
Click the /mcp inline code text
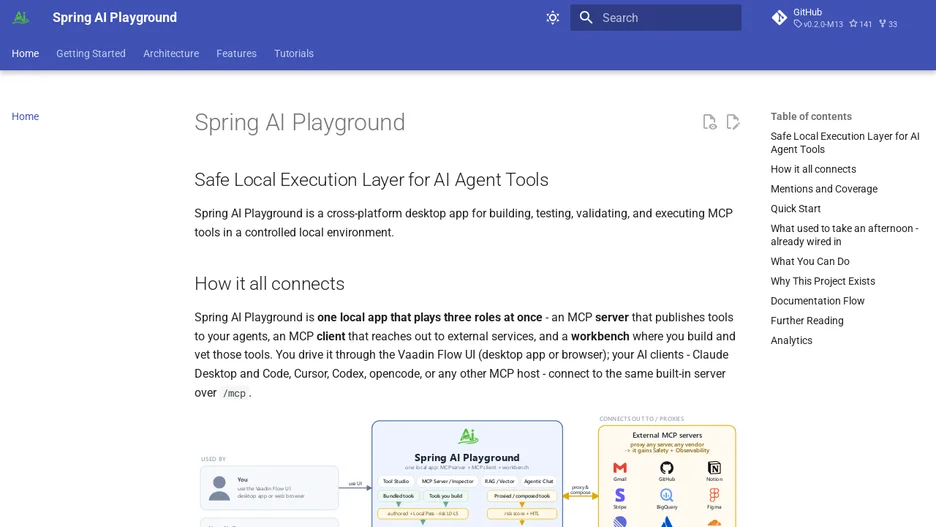(234, 393)
